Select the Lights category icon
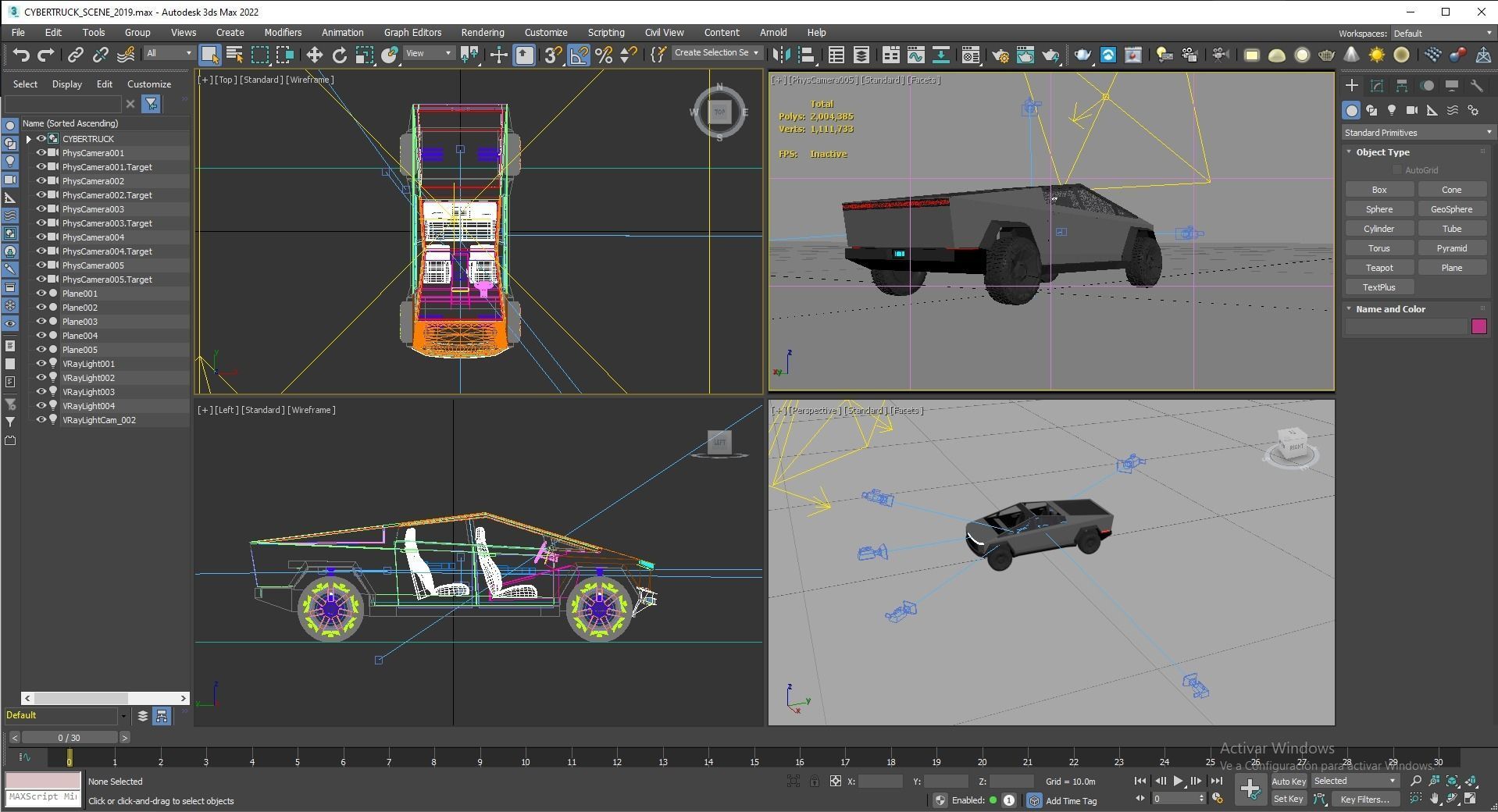1498x812 pixels. tap(1391, 111)
